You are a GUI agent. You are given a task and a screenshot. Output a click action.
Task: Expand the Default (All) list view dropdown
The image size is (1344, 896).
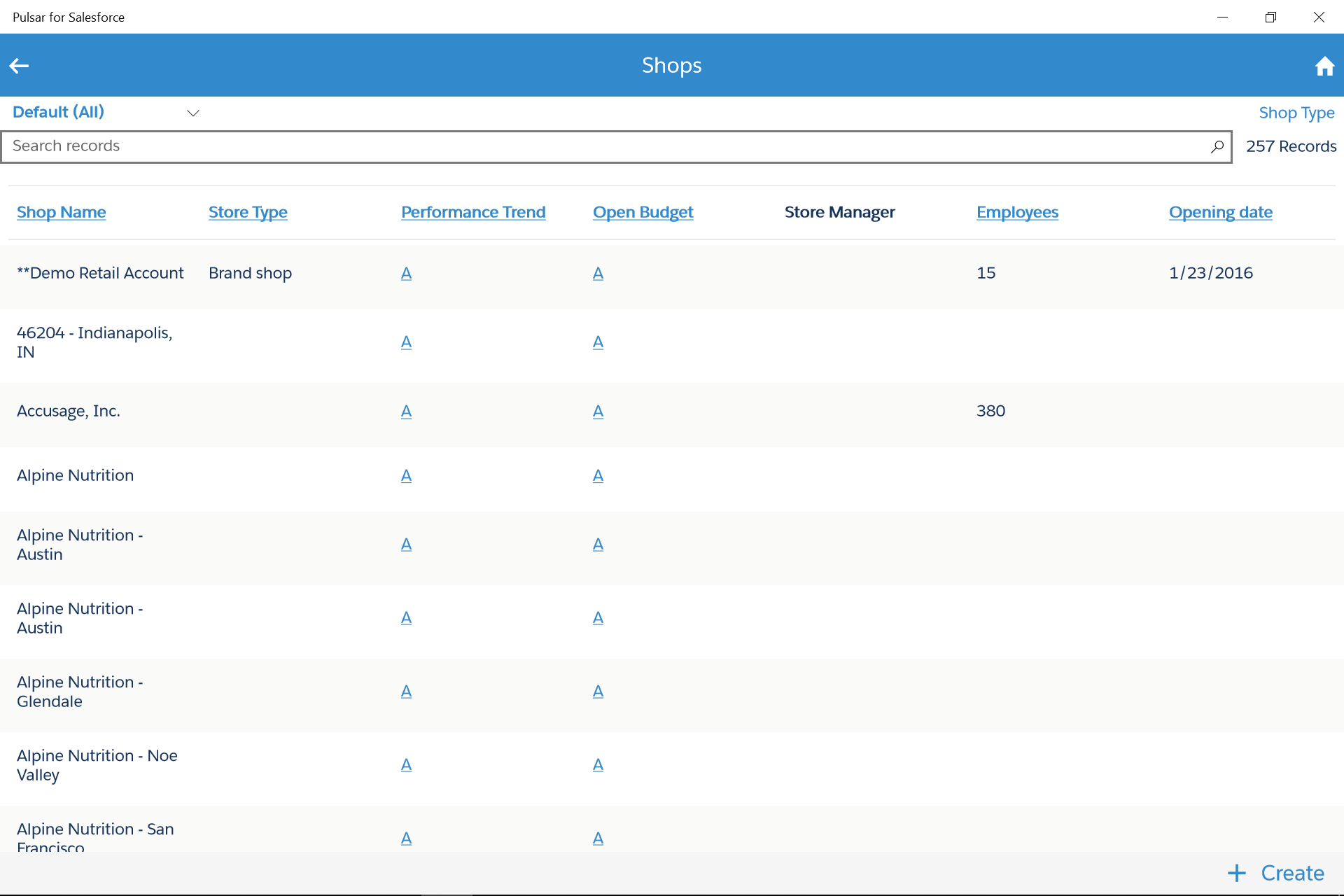[x=193, y=113]
